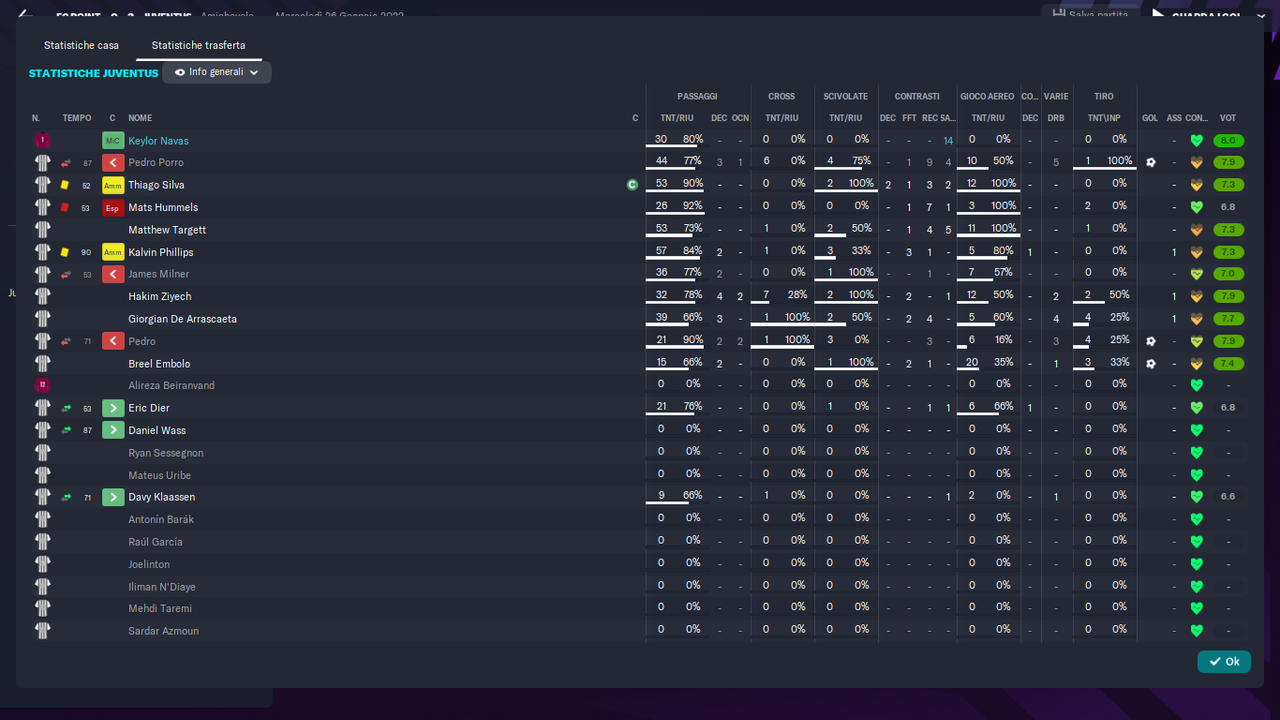The image size is (1280, 720).
Task: Click the TIRO column header
Action: tap(1104, 96)
